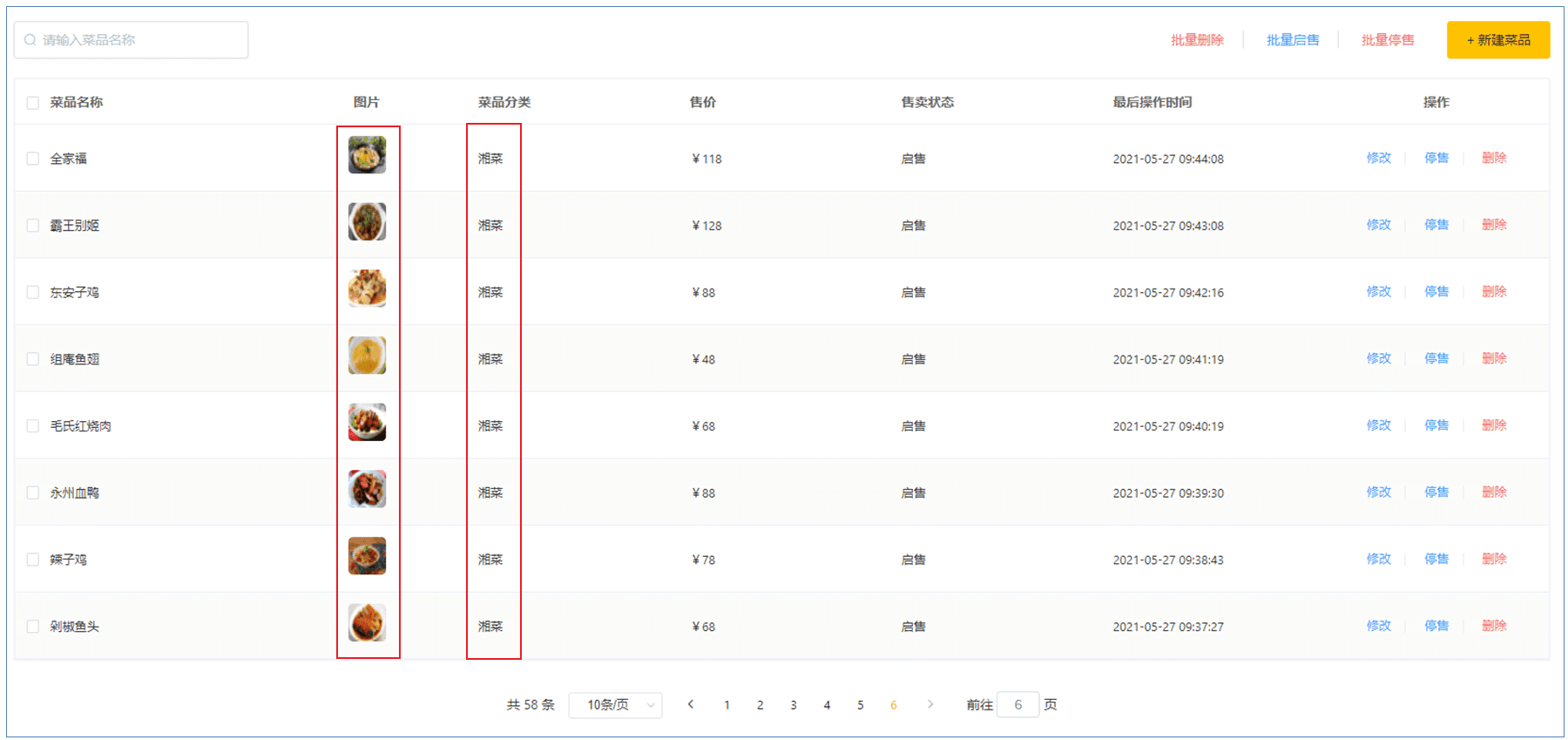Click 批量删除 link
Viewport: 1568px width, 740px height.
1197,40
